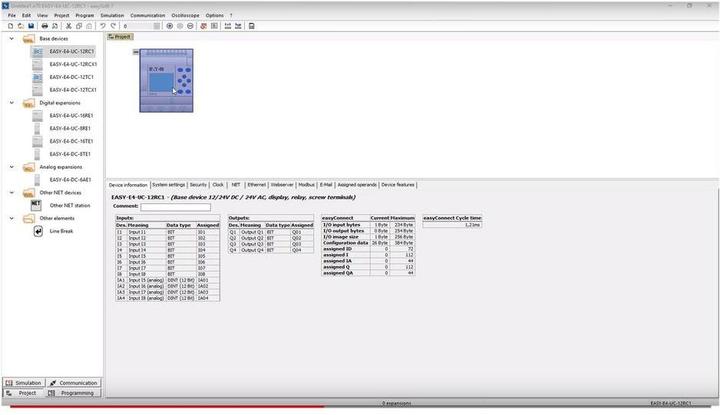Click the last toolbar icon on the right
720x415 pixels.
[252, 26]
